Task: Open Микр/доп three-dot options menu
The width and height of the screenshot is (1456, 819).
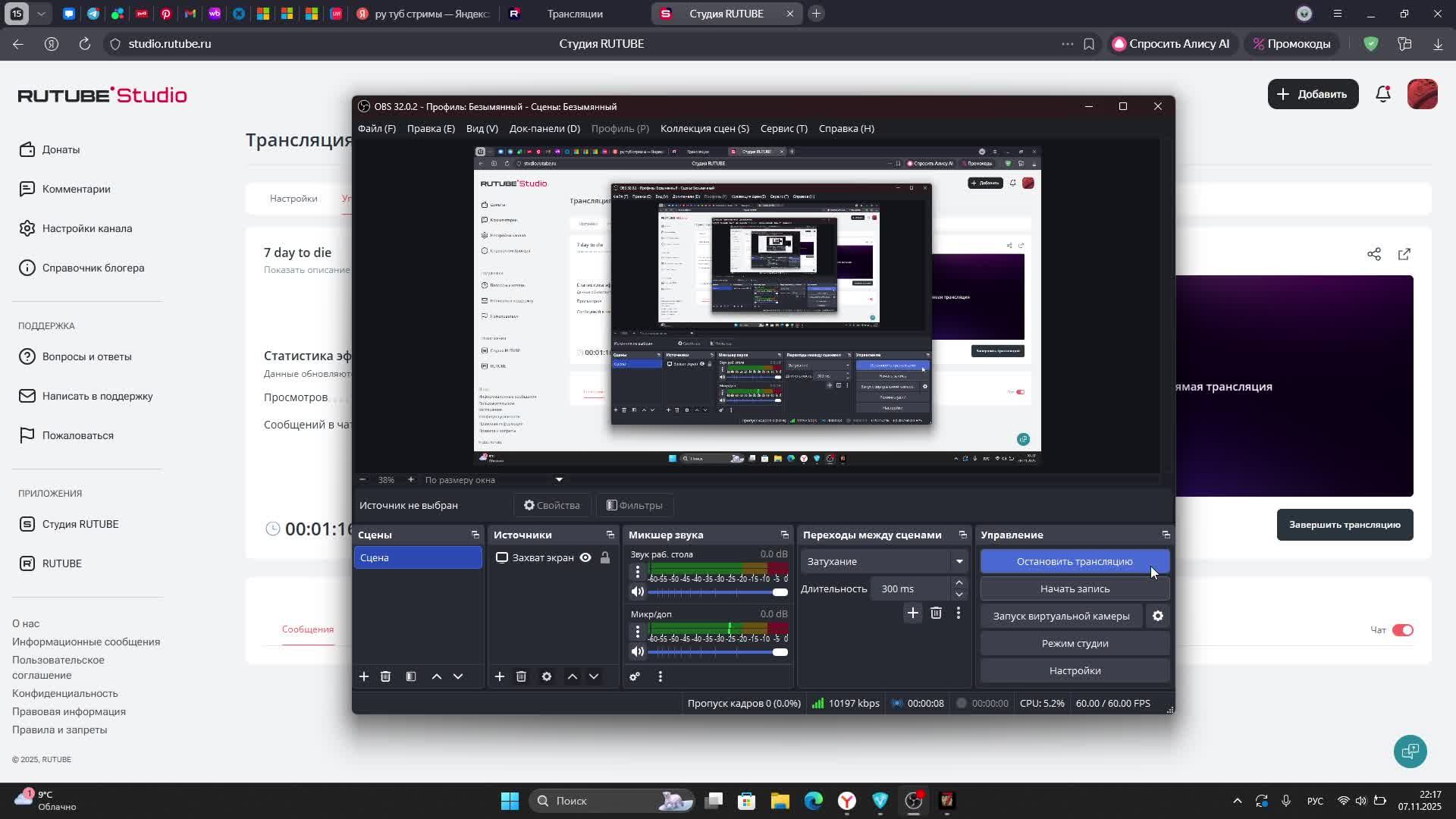Action: click(638, 631)
